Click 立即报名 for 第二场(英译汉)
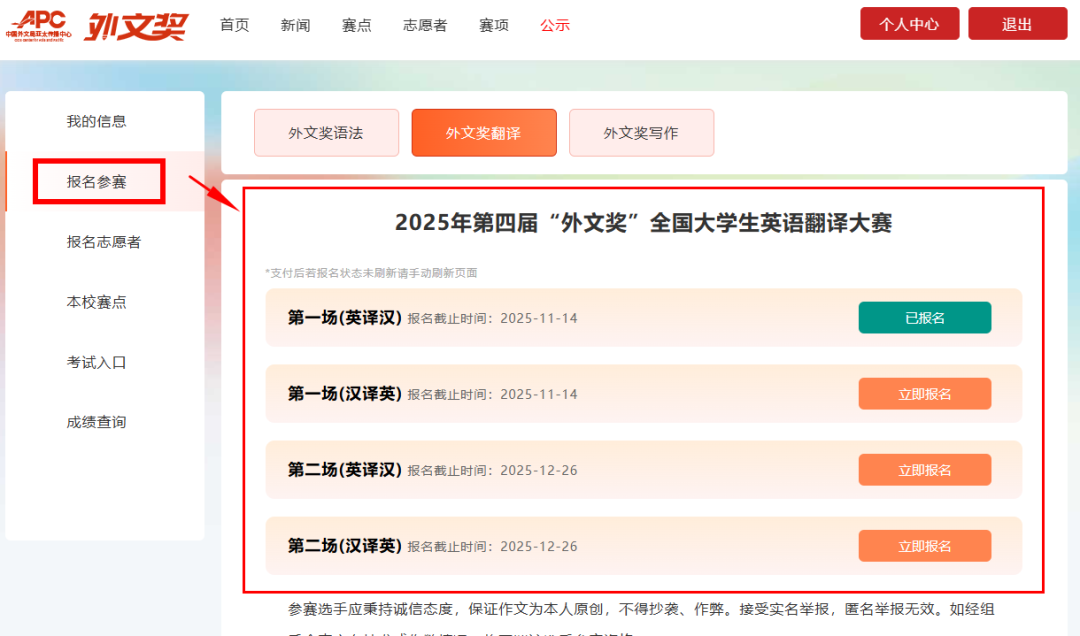The width and height of the screenshot is (1080, 636). [x=924, y=470]
